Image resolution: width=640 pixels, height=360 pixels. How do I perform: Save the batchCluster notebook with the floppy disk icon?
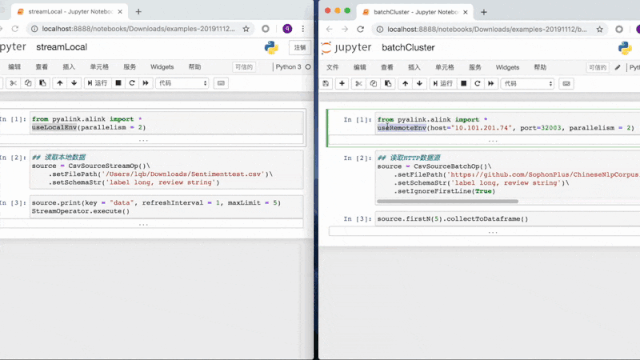coord(326,84)
